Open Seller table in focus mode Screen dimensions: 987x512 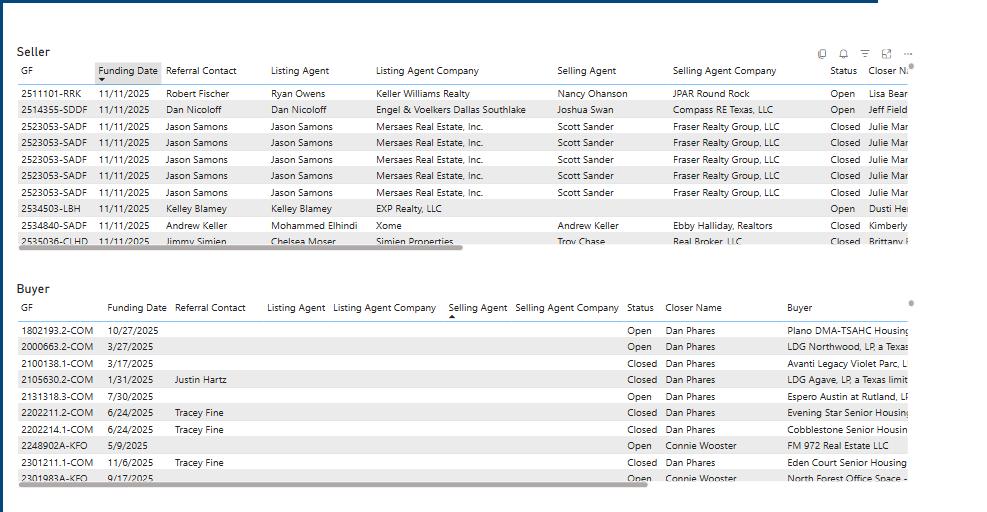(886, 54)
